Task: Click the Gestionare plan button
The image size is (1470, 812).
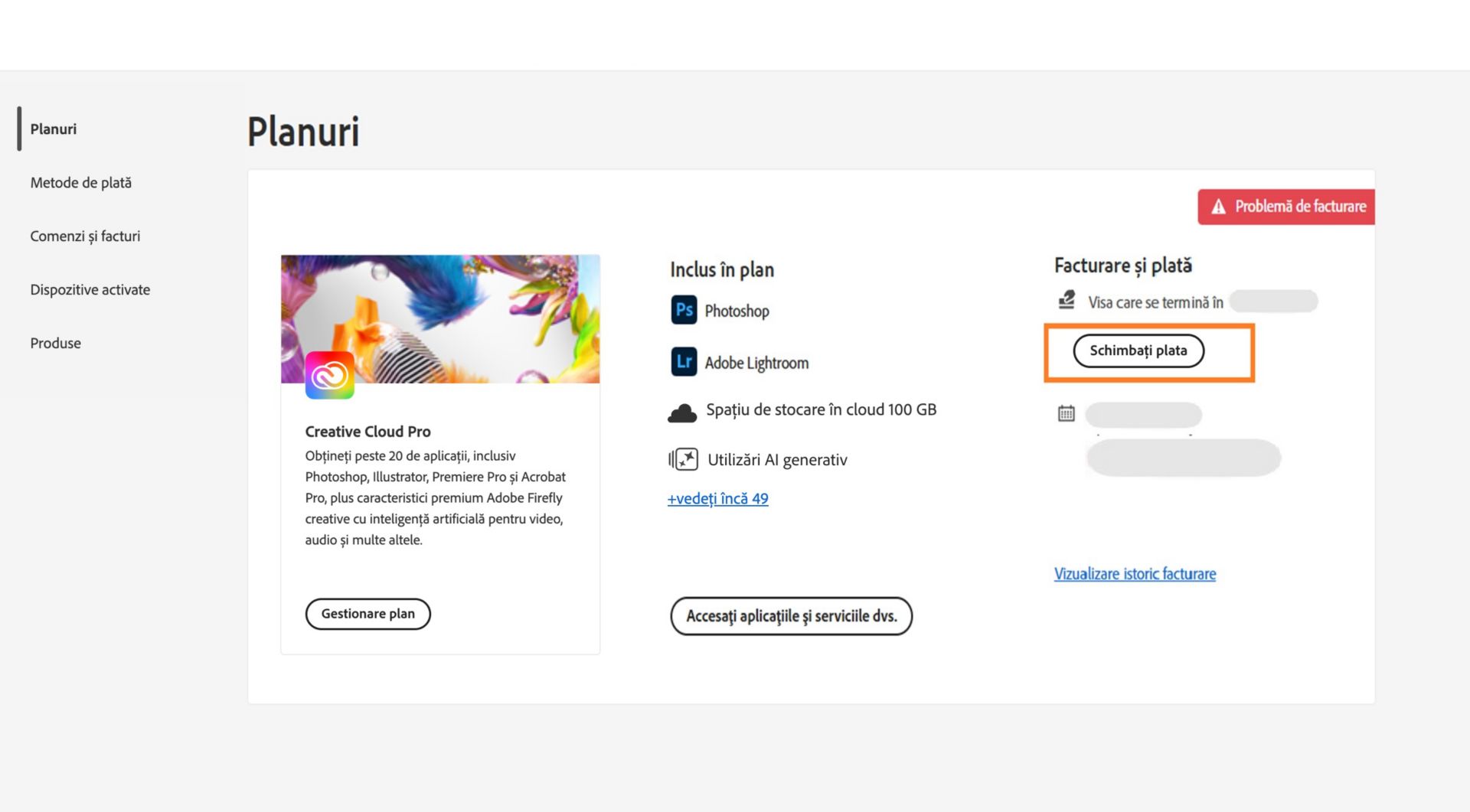Action: (x=367, y=614)
